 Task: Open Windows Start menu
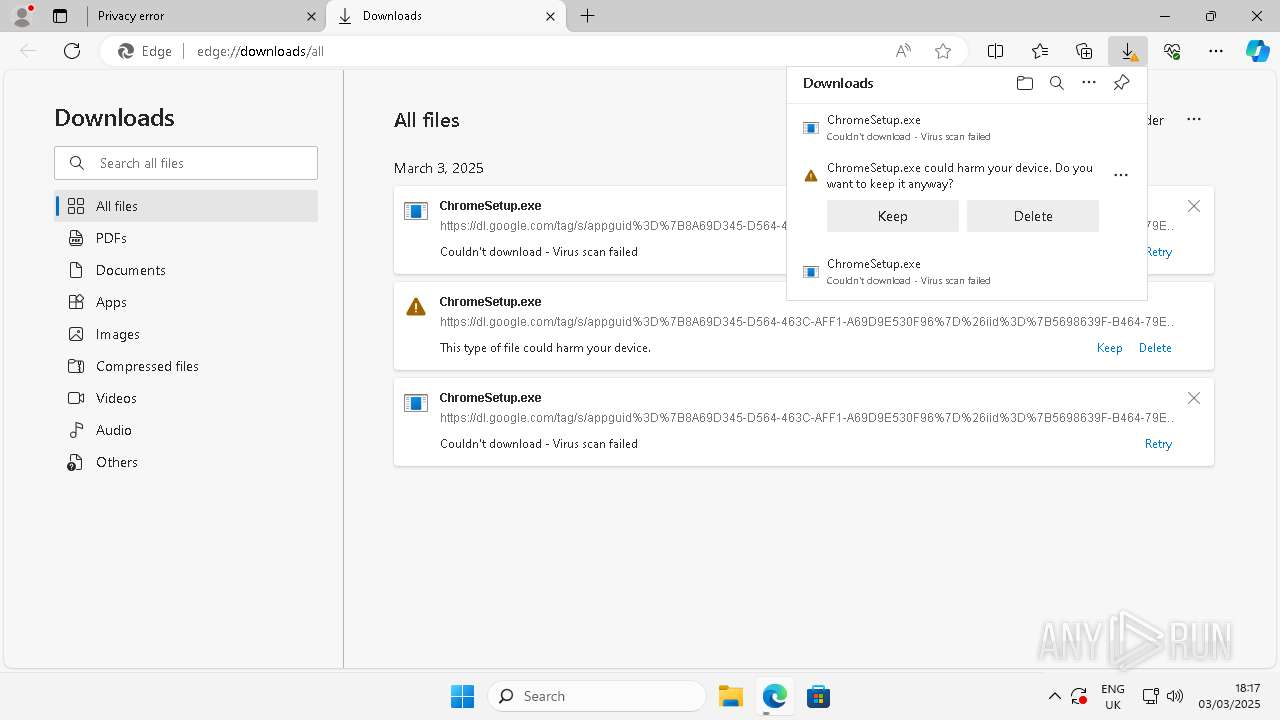(x=462, y=696)
